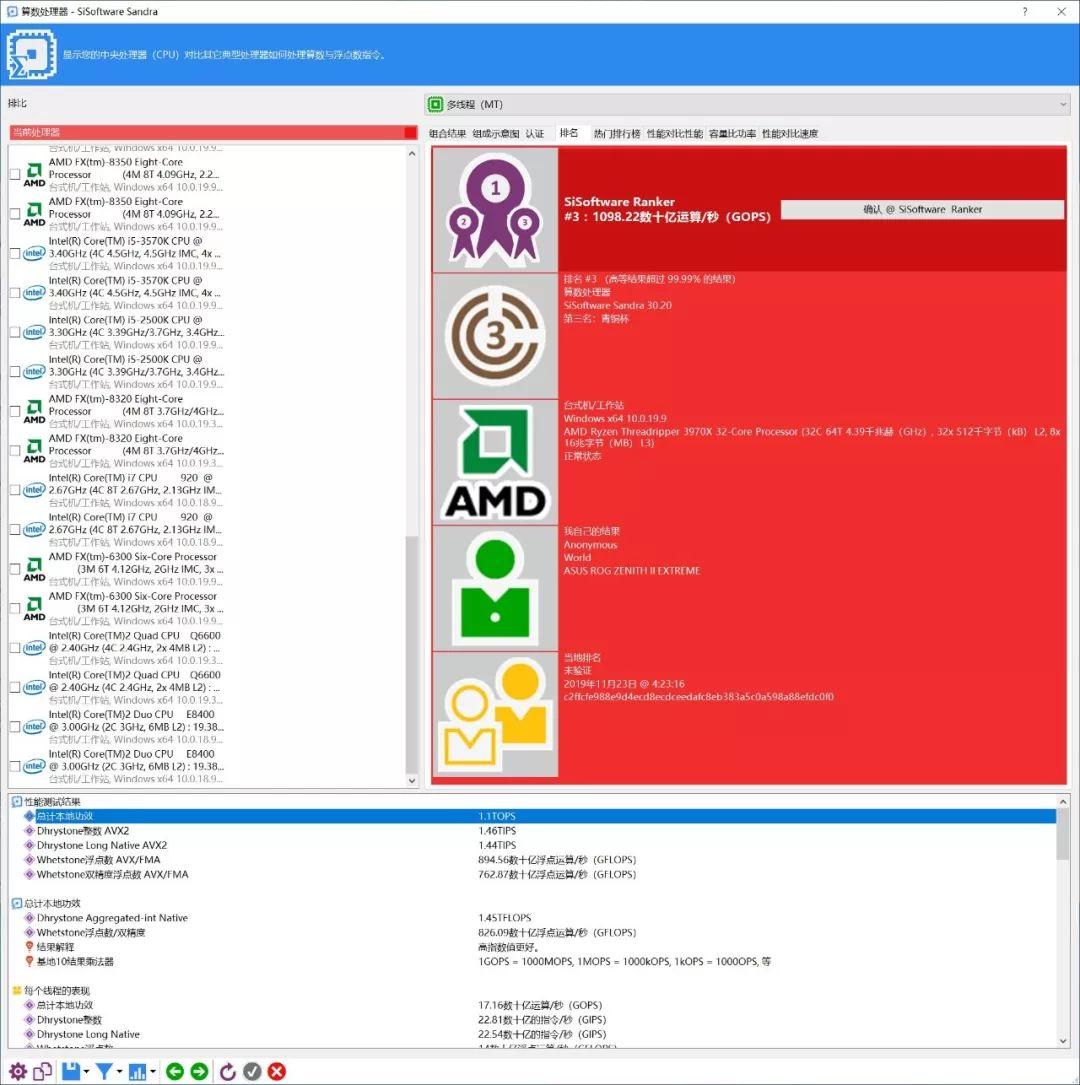
Task: Click the green chip icon beside 多线程 (MT)
Action: point(435,104)
